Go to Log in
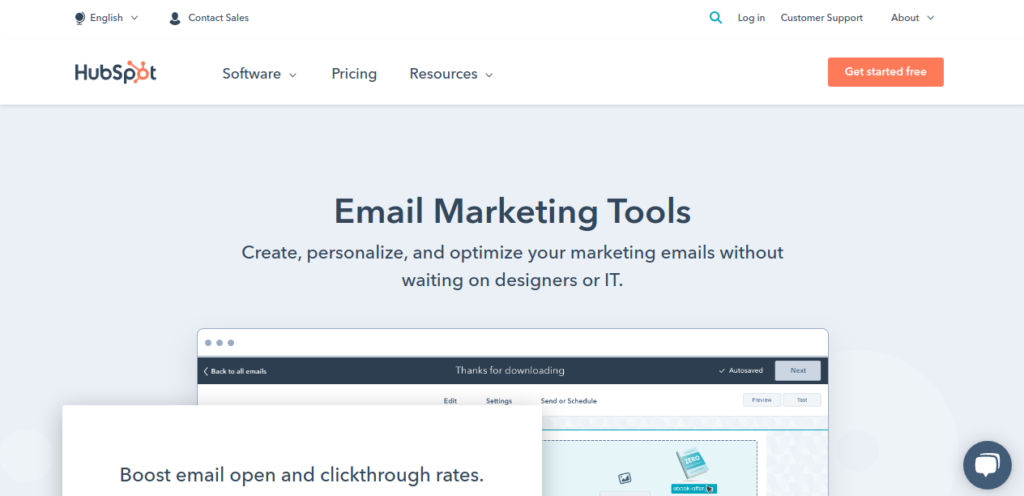1024x496 pixels. pos(751,18)
